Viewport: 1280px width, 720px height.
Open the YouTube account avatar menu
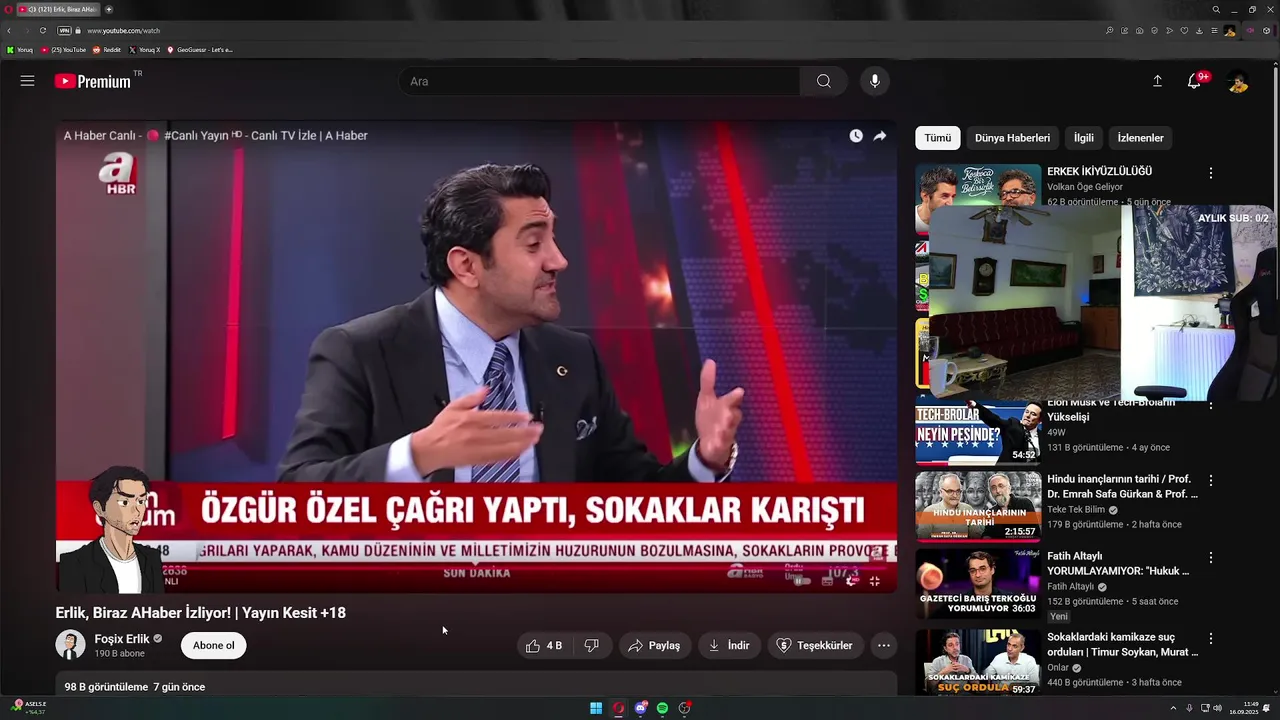pos(1238,82)
